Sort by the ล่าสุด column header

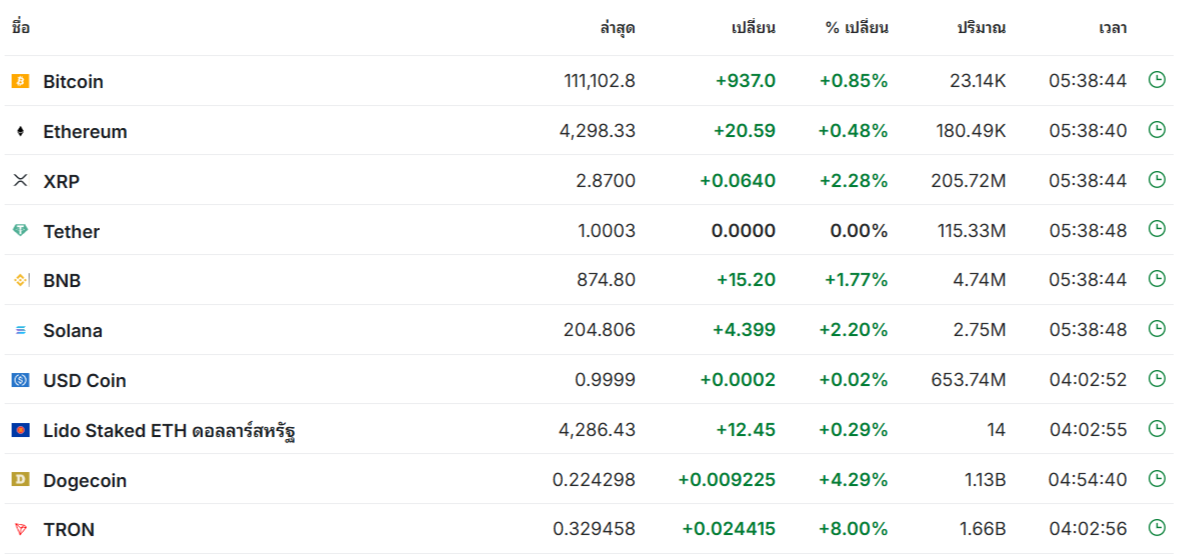tap(618, 29)
